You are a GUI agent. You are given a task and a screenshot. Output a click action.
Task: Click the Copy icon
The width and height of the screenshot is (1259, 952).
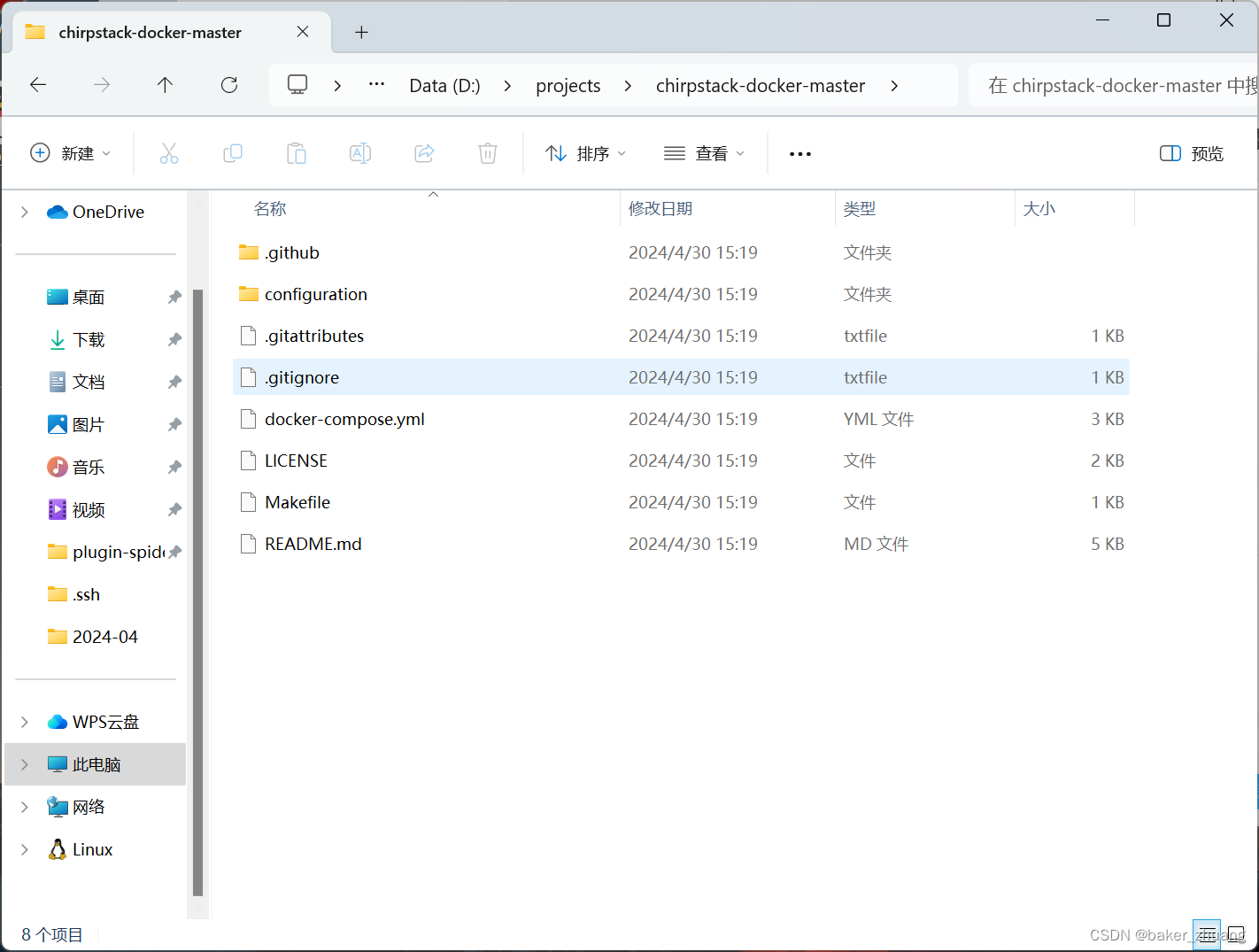233,152
